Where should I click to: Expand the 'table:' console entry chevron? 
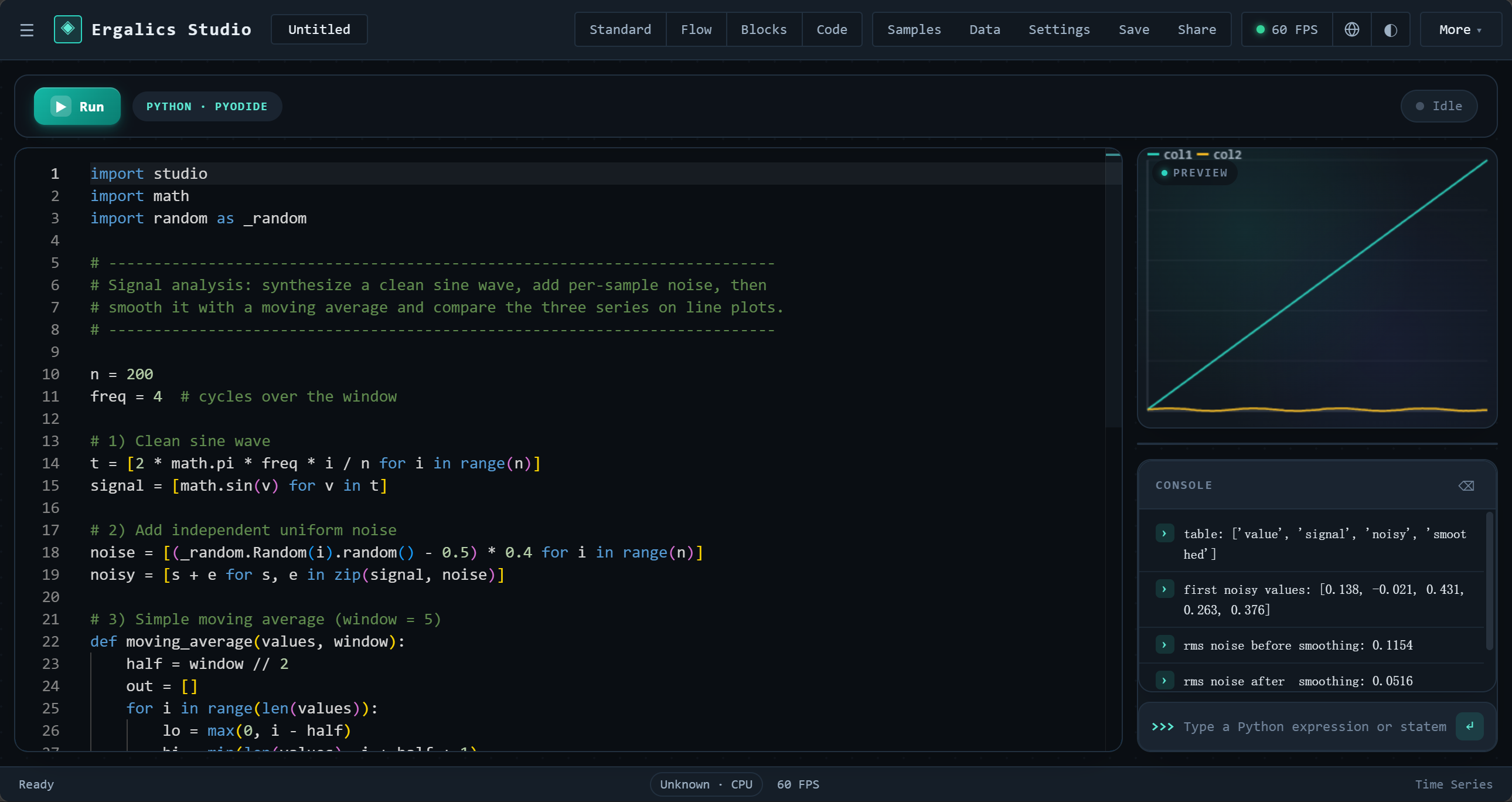coord(1164,533)
